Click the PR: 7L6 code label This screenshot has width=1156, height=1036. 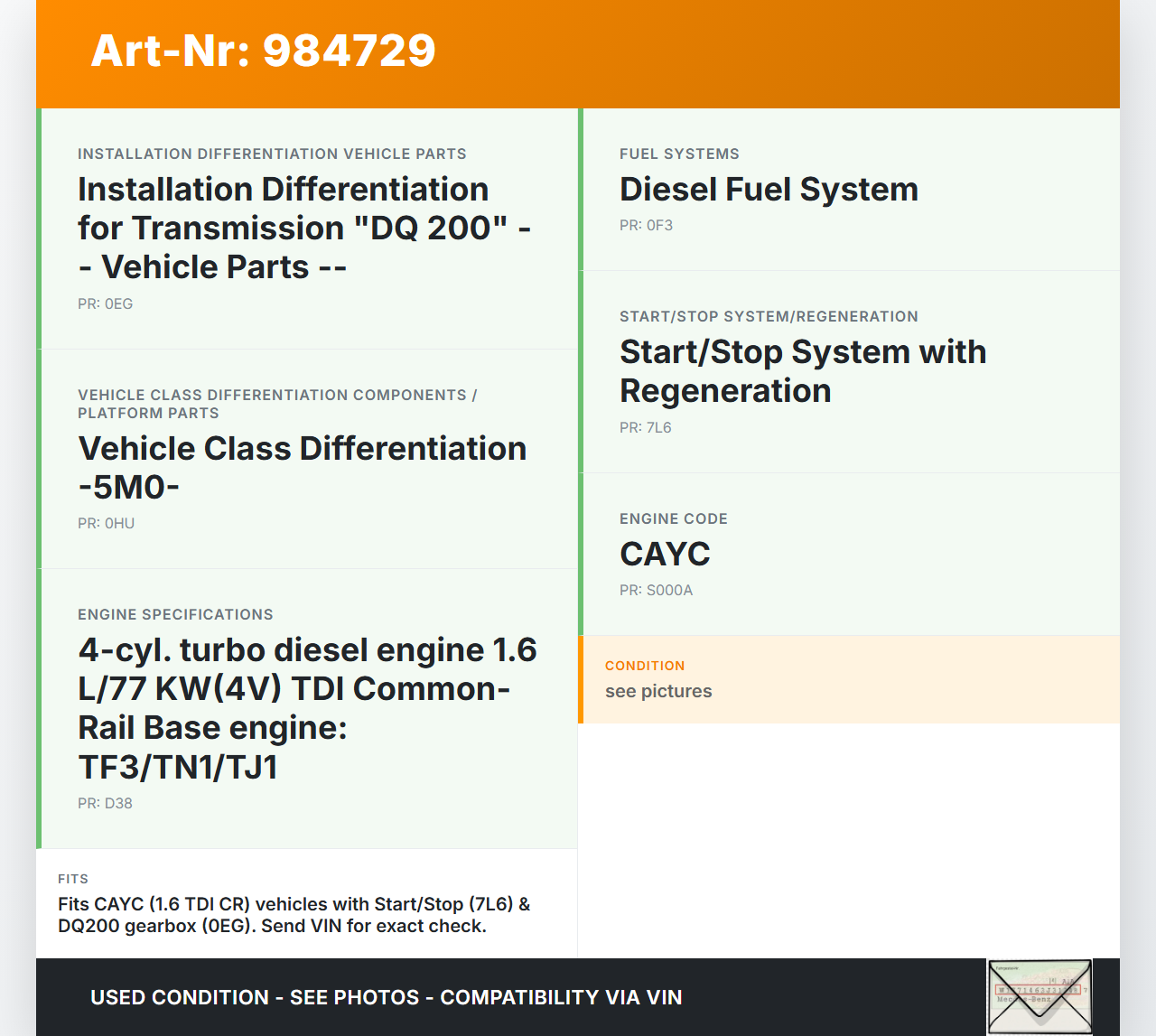click(x=645, y=428)
